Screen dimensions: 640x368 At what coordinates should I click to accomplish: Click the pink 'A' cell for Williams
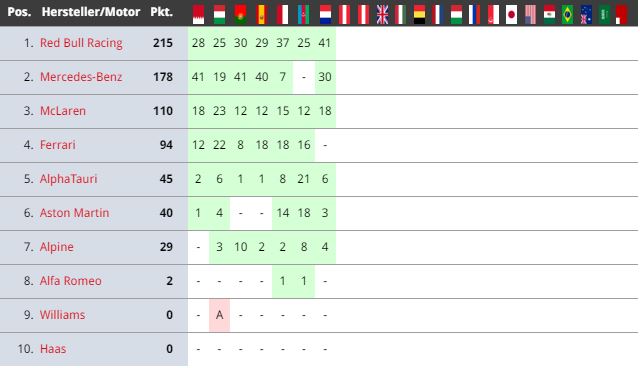[x=220, y=315]
